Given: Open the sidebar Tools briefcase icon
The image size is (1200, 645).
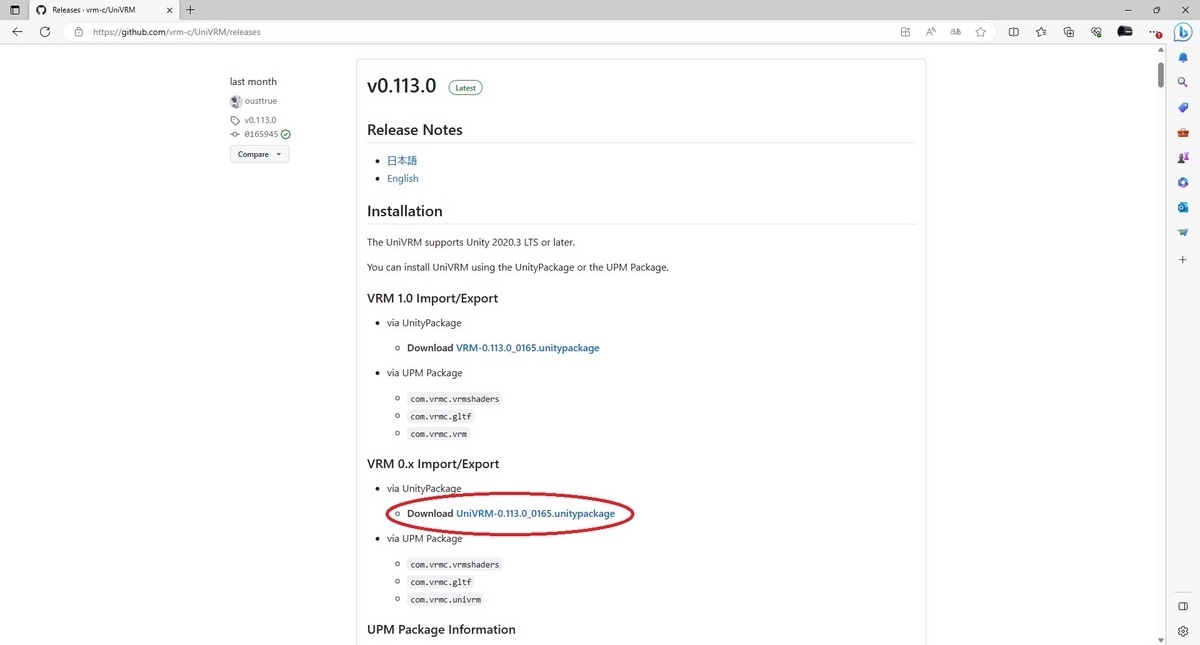Looking at the screenshot, I should click(1183, 132).
